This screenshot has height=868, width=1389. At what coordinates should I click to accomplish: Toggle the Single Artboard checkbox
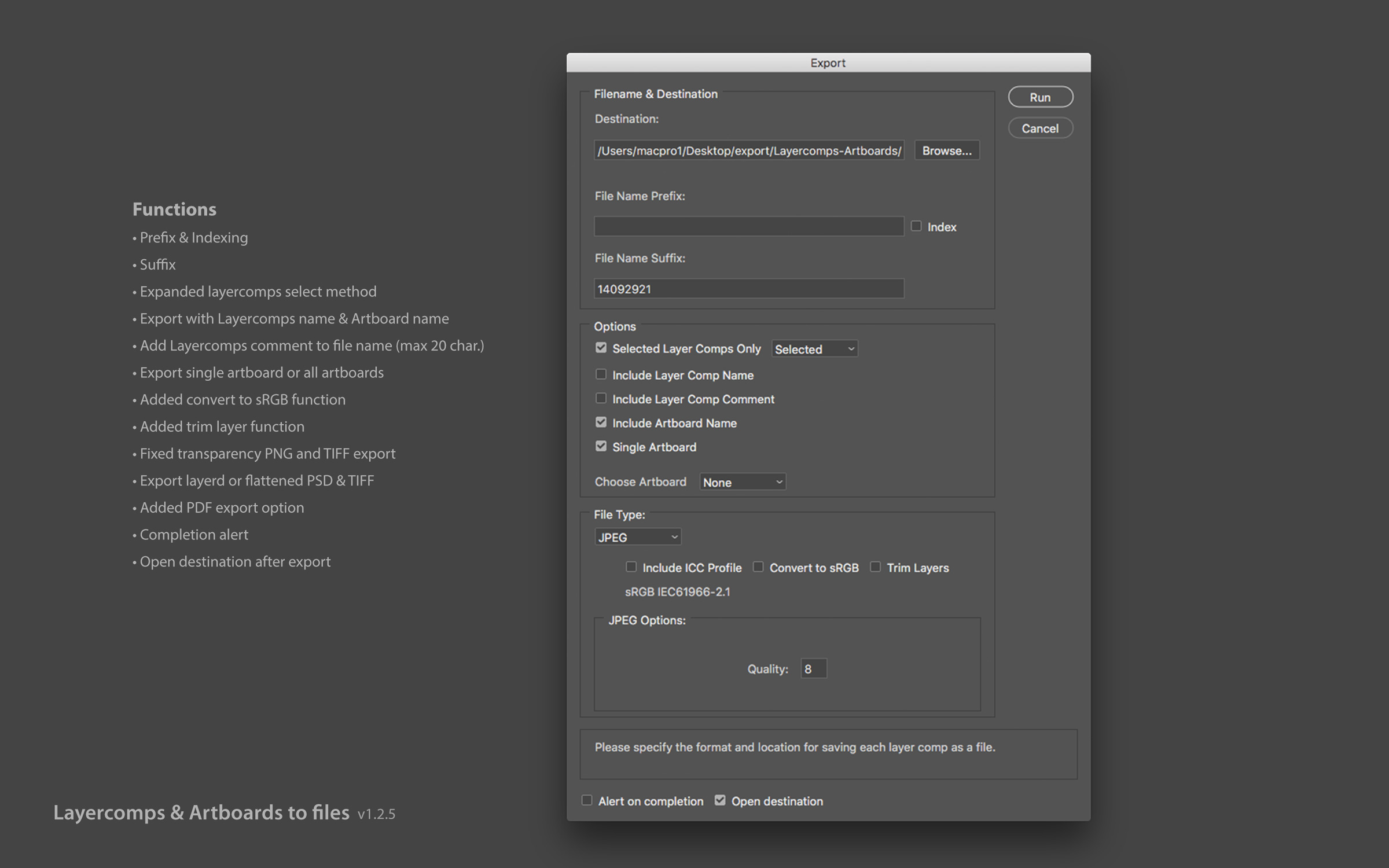(601, 446)
